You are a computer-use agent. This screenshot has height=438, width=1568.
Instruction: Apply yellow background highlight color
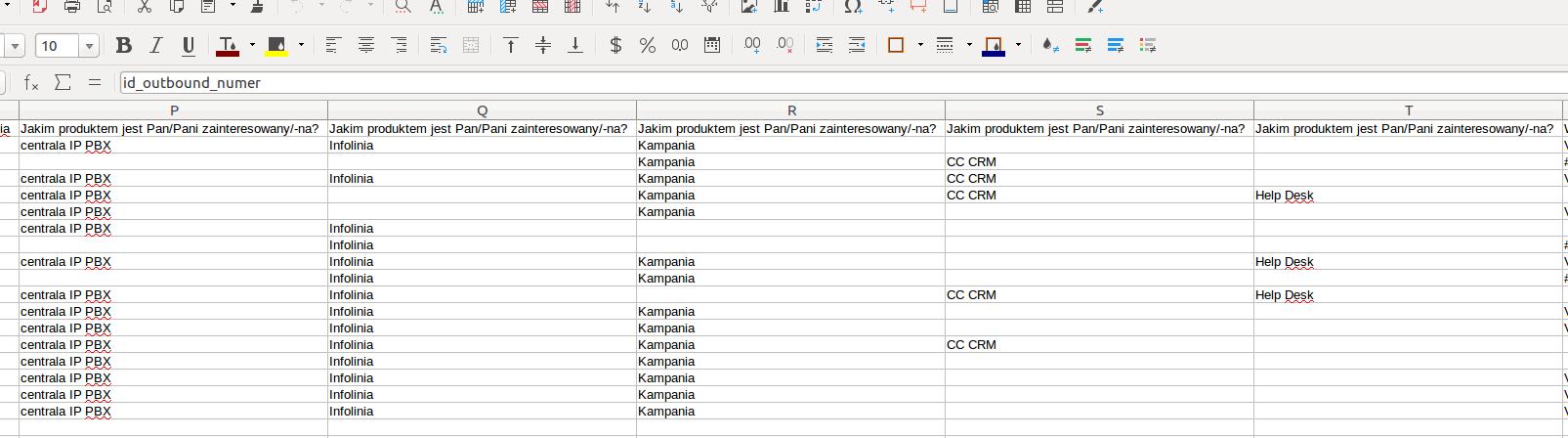tap(276, 45)
